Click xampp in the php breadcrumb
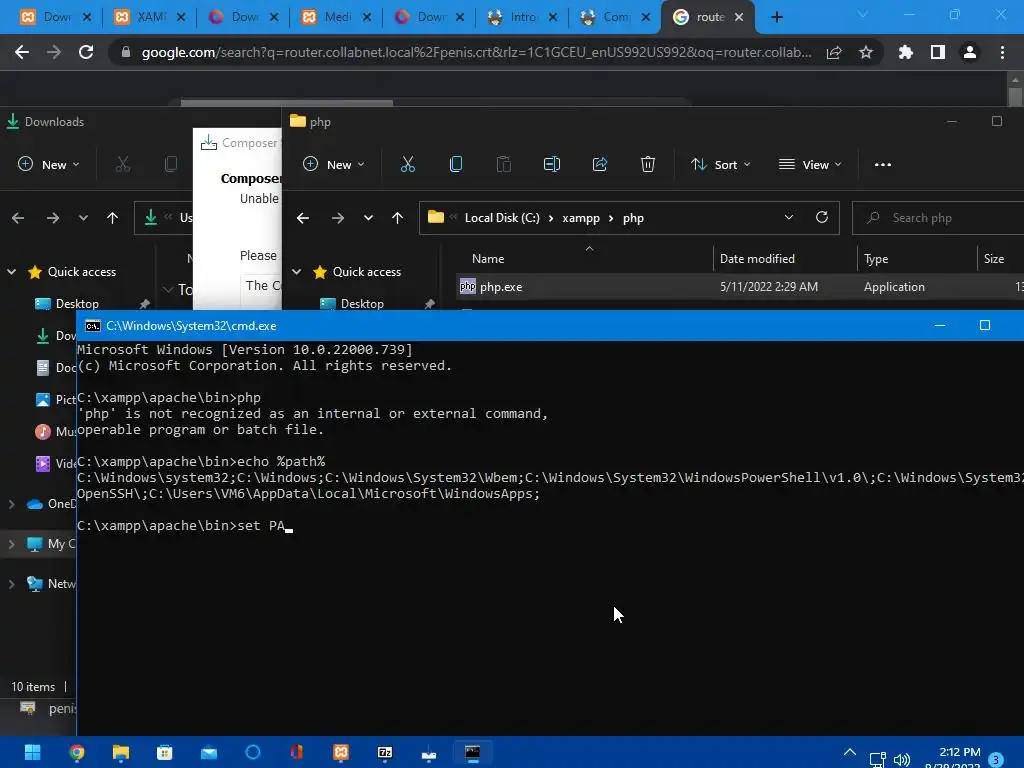Viewport: 1024px width, 768px height. pyautogui.click(x=581, y=217)
